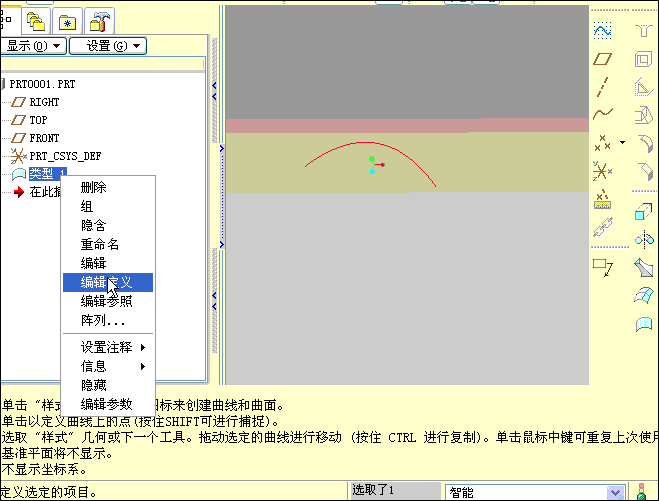Click the extrude tool icon
This screenshot has width=659, height=501.
tap(643, 211)
